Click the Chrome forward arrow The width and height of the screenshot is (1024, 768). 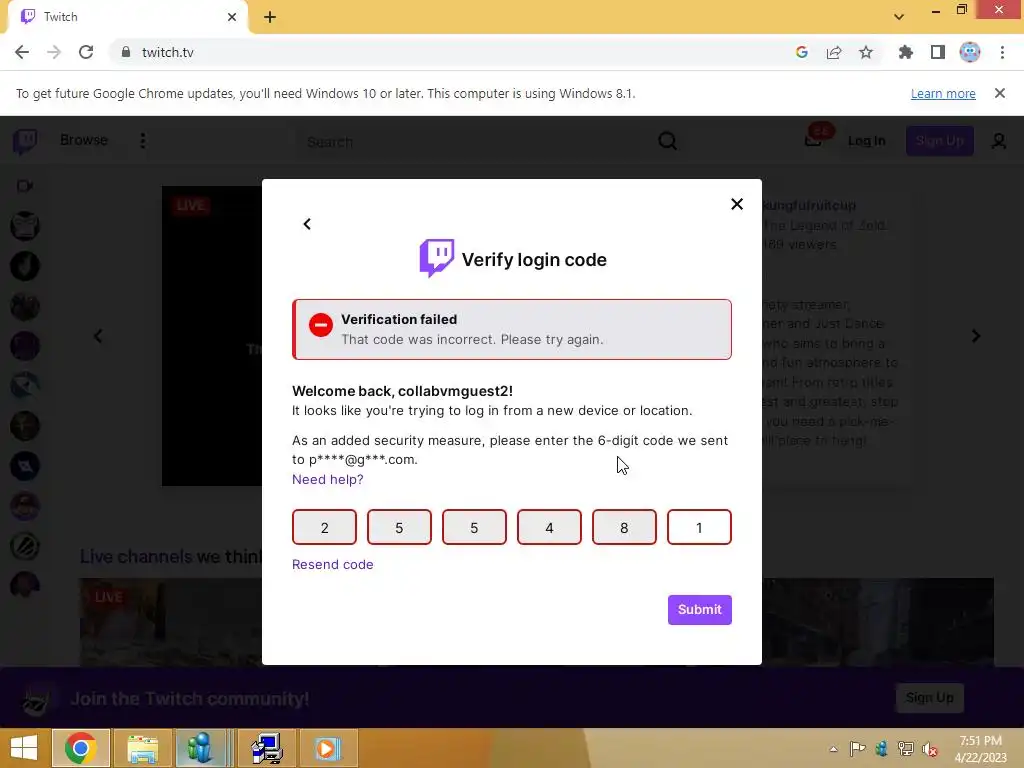54,52
